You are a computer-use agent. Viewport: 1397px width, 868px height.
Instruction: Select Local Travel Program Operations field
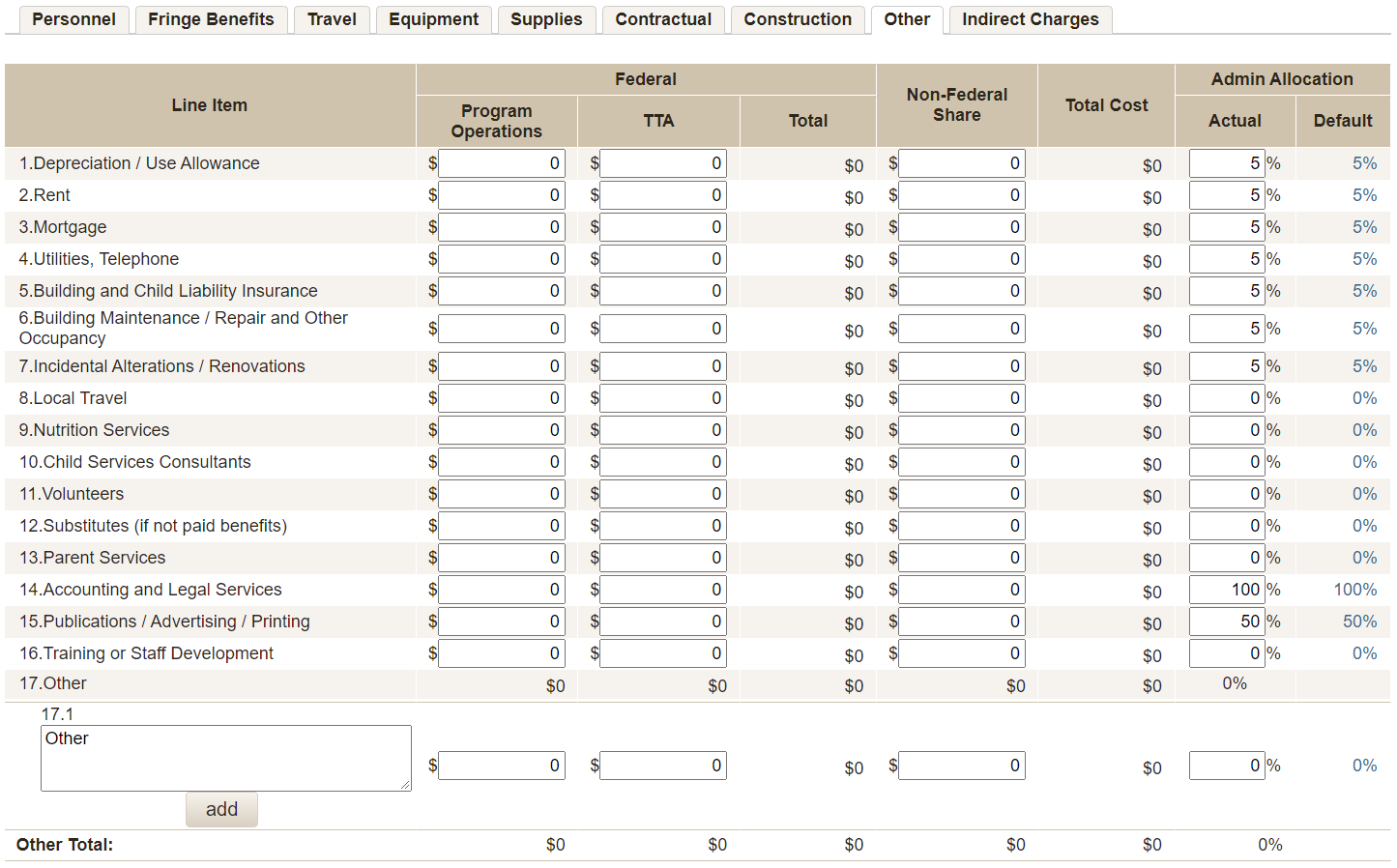501,398
